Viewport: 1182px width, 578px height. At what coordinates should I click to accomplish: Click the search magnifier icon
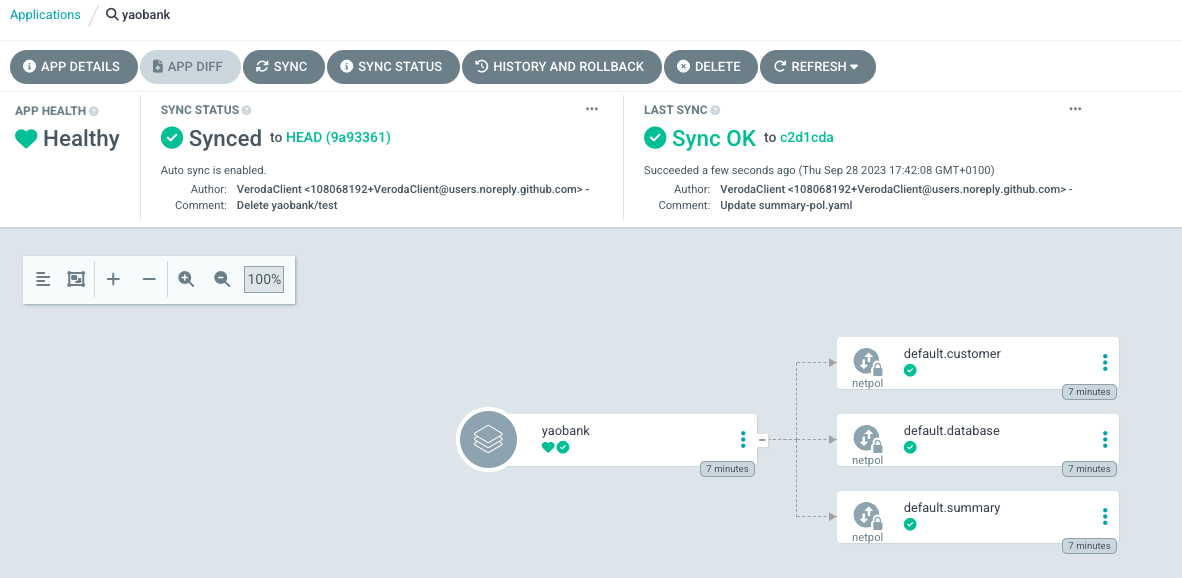pos(112,14)
